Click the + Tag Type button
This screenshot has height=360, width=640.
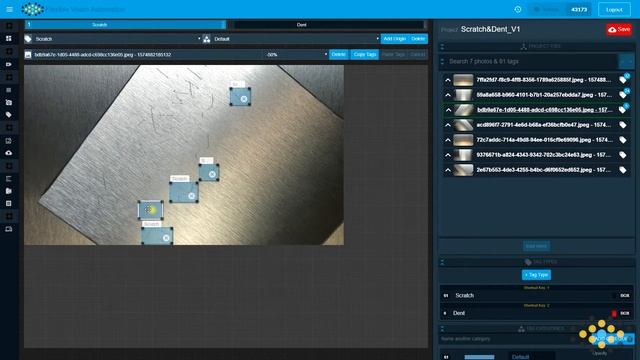point(536,275)
